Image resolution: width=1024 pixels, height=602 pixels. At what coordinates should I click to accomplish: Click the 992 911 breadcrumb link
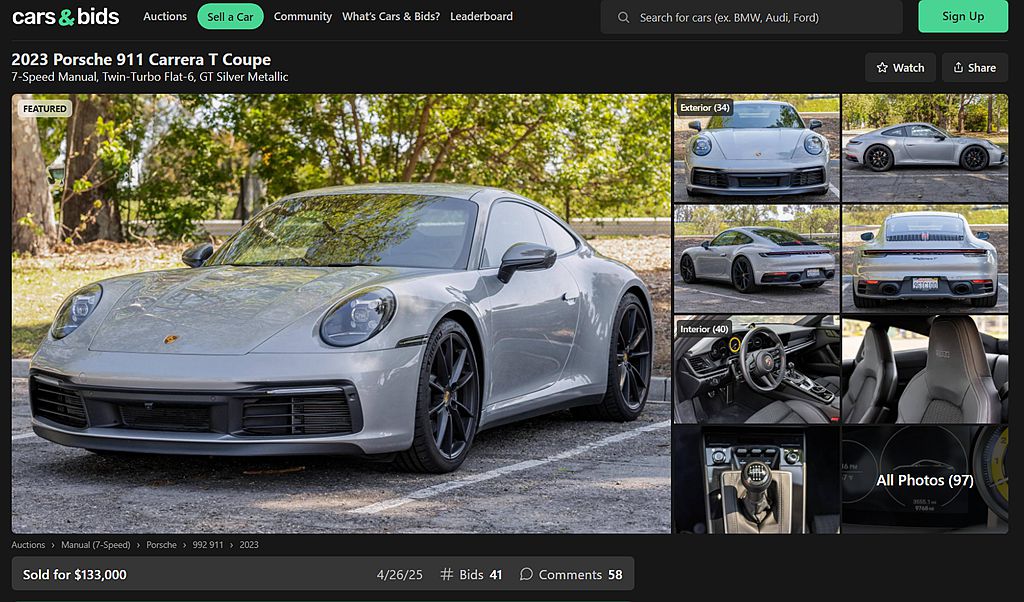208,545
